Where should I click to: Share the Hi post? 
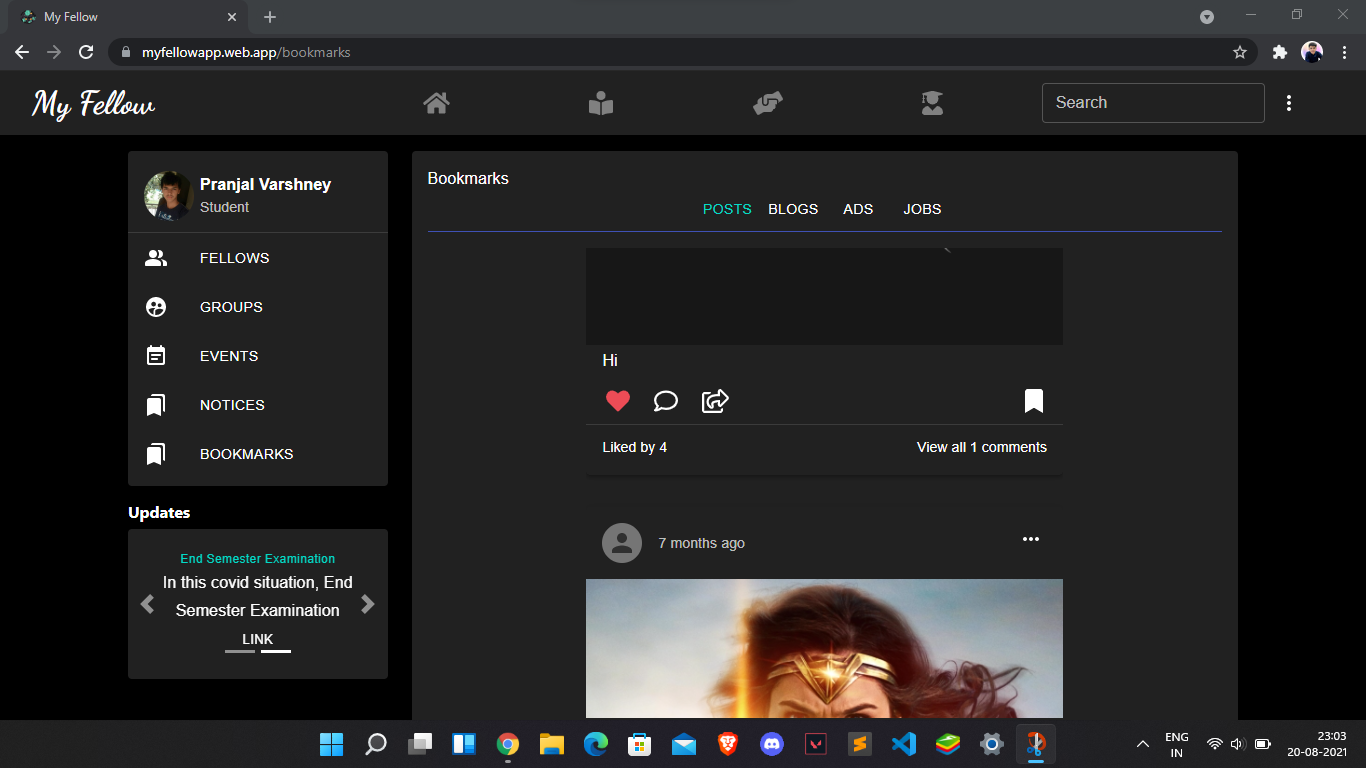pyautogui.click(x=715, y=401)
